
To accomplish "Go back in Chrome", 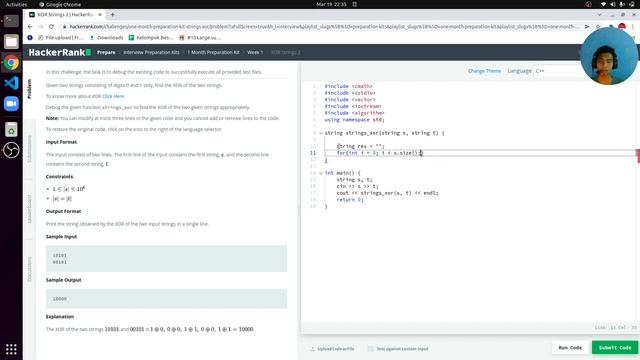I will pos(30,27).
